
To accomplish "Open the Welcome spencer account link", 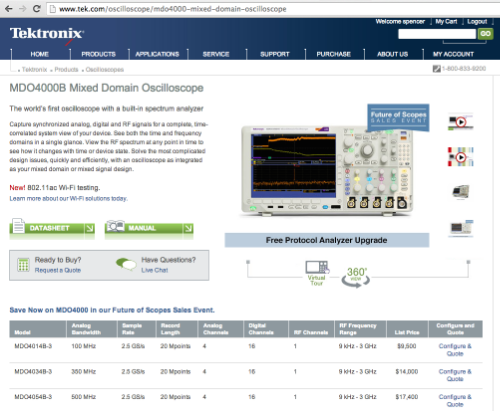I will point(400,22).
